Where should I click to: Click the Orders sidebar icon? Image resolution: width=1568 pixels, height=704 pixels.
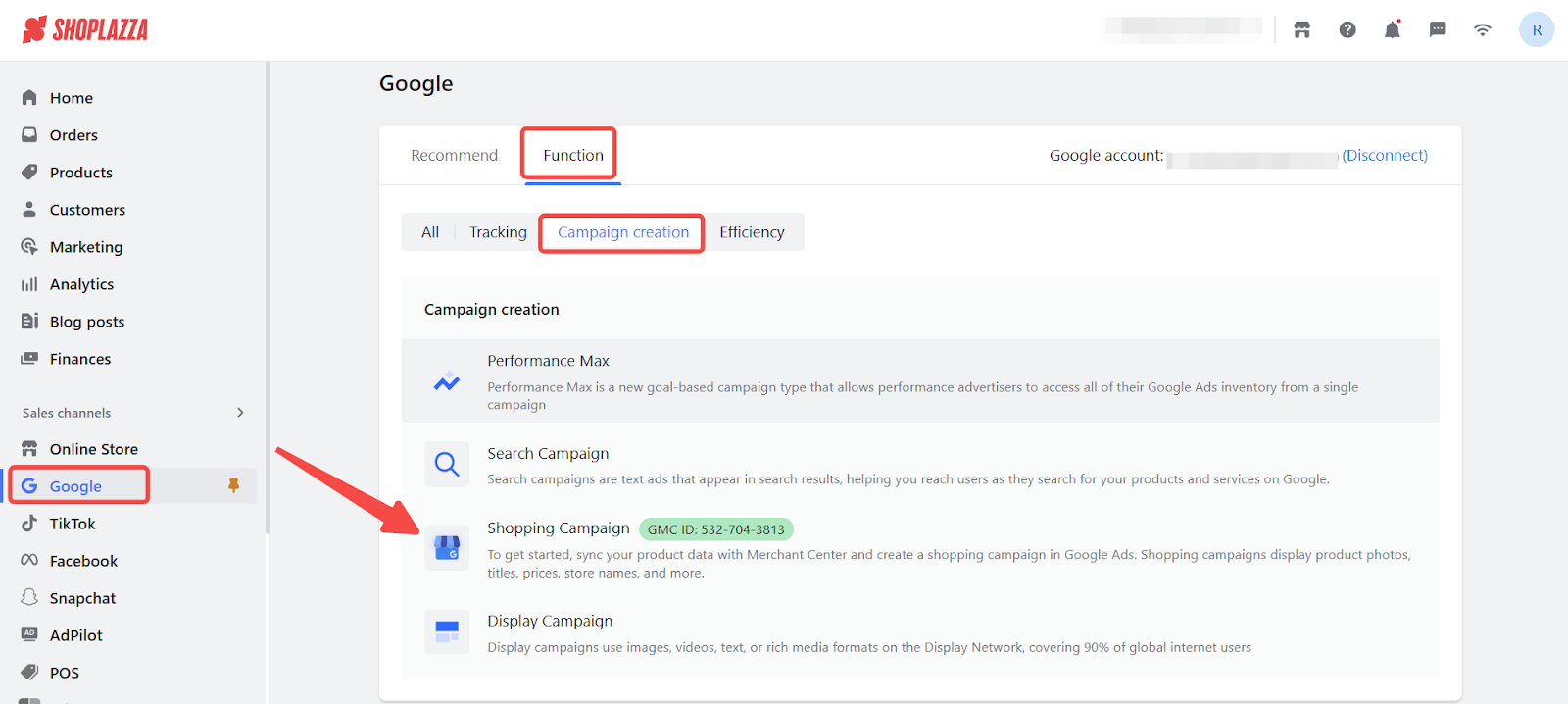coord(29,134)
